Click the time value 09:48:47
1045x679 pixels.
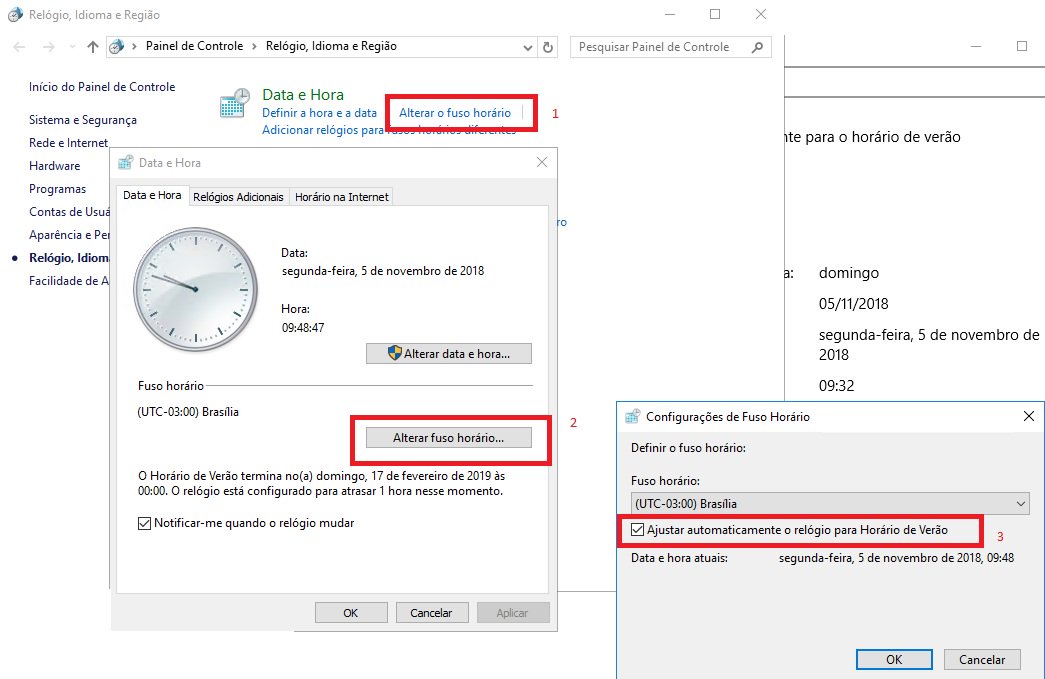click(303, 328)
